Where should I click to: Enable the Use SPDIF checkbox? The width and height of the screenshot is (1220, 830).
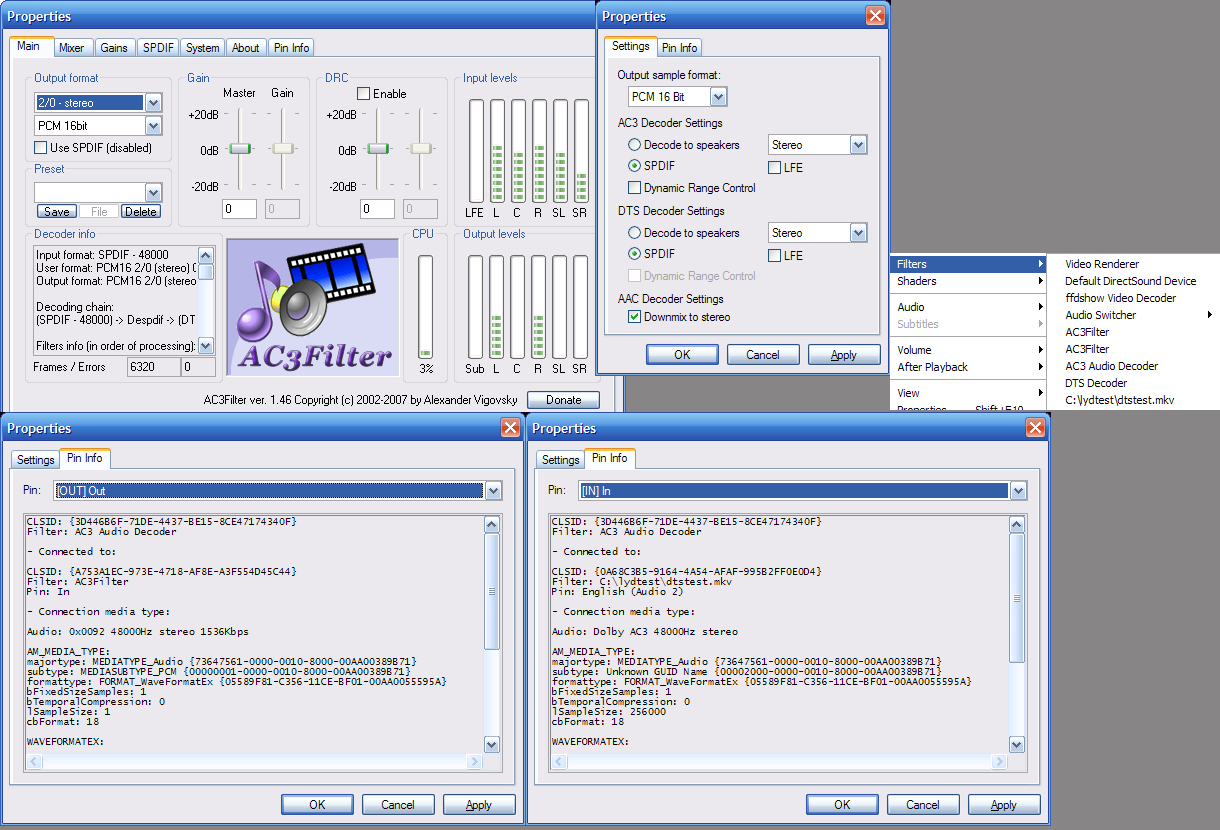click(x=42, y=148)
